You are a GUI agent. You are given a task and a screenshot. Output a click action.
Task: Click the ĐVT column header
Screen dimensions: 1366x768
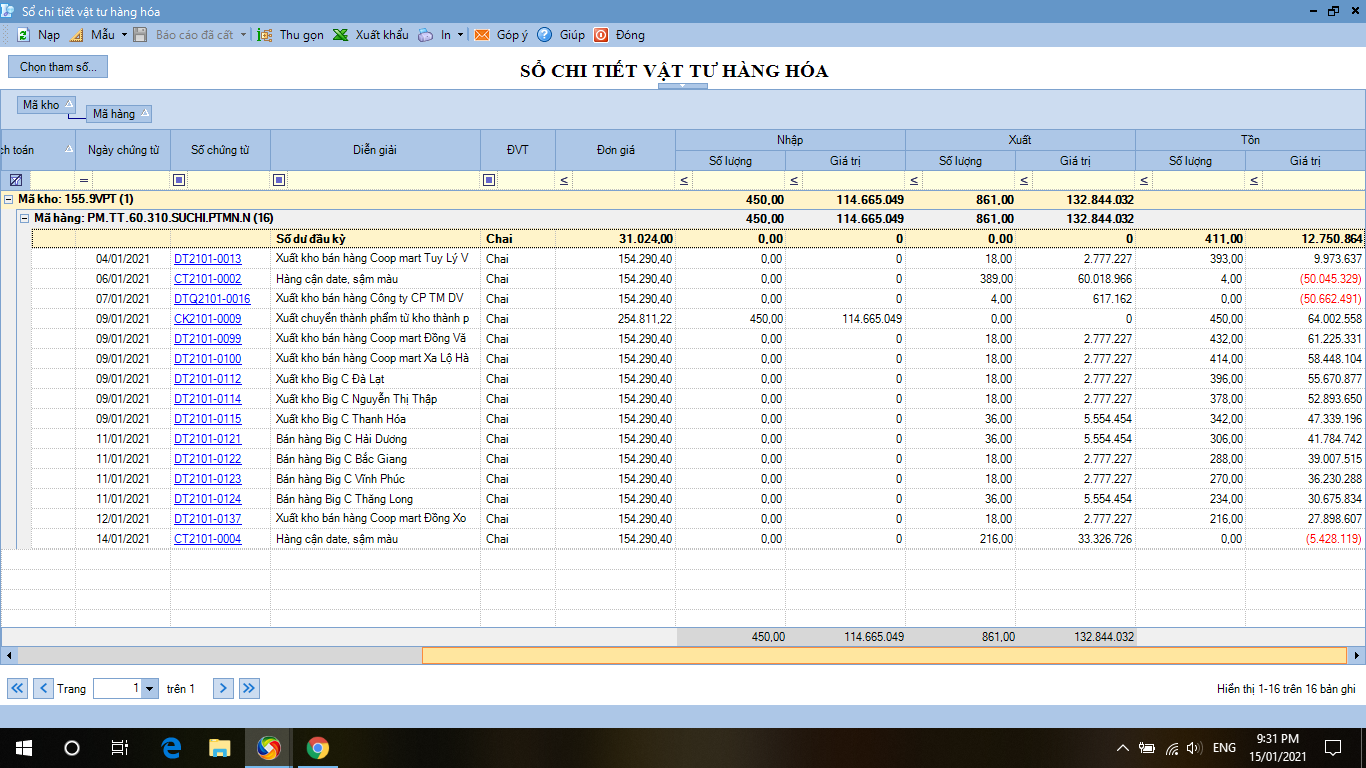click(518, 150)
